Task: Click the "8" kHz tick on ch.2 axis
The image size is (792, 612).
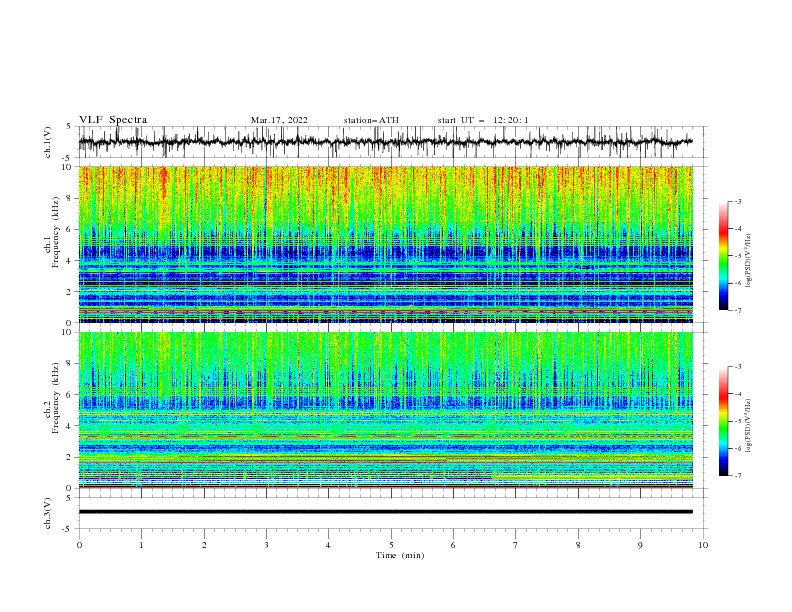Action: coord(70,364)
